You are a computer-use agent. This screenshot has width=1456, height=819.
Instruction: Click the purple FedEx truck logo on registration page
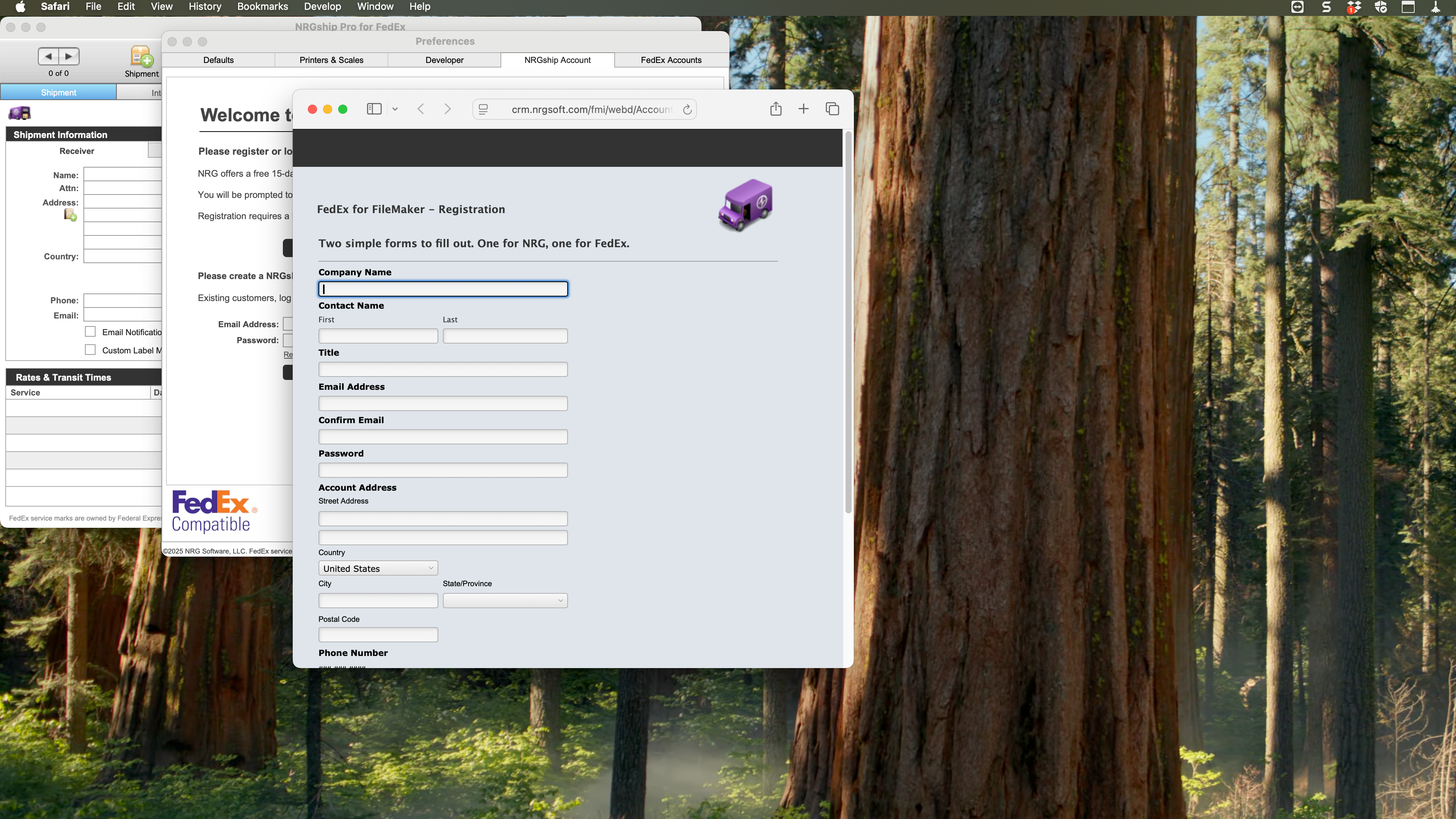pos(745,205)
